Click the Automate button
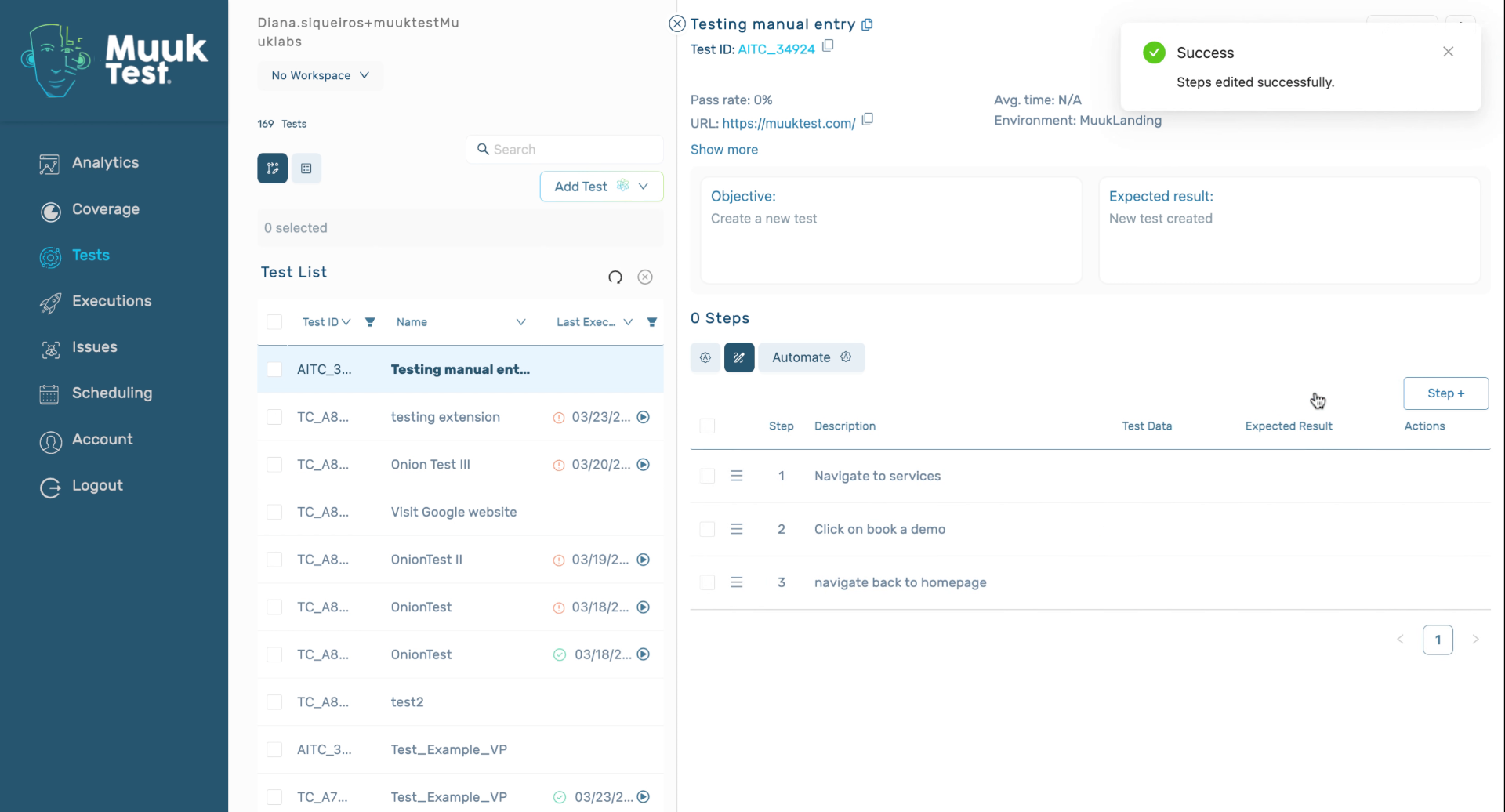 (x=811, y=357)
